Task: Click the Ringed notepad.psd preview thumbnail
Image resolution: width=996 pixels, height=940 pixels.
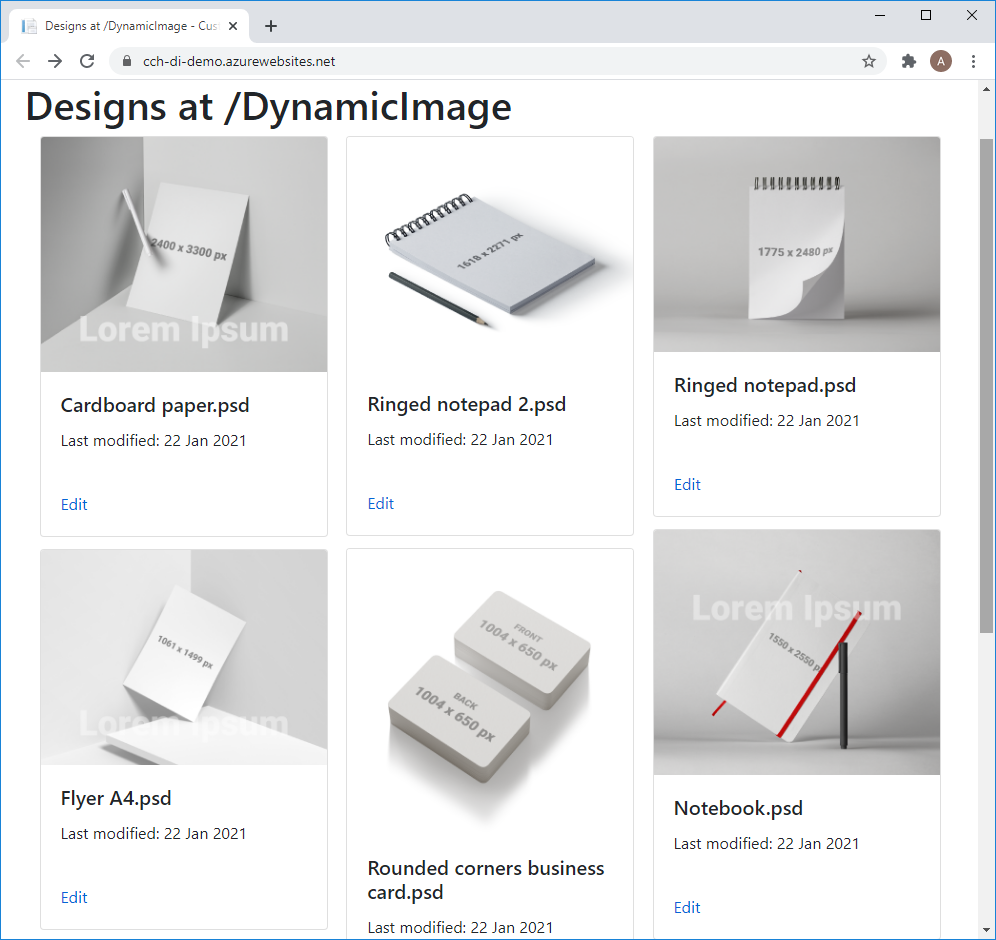Action: point(797,244)
